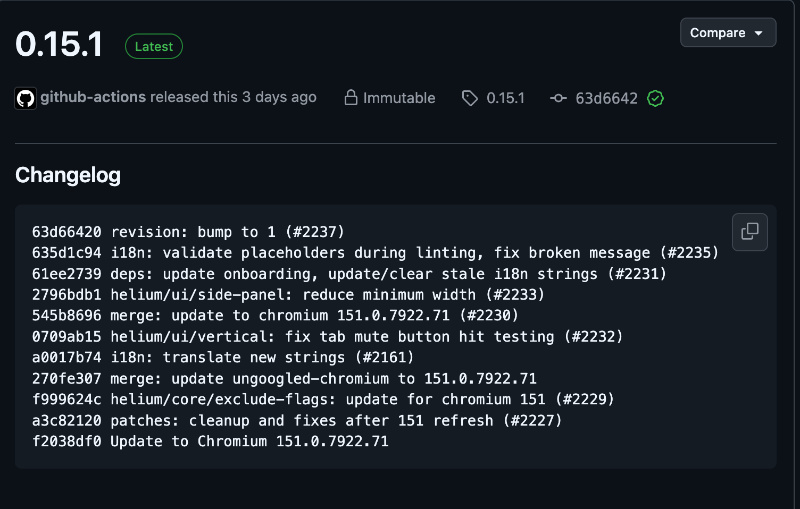The image size is (800, 509).
Task: Click the Immutable label
Action: [x=399, y=98]
